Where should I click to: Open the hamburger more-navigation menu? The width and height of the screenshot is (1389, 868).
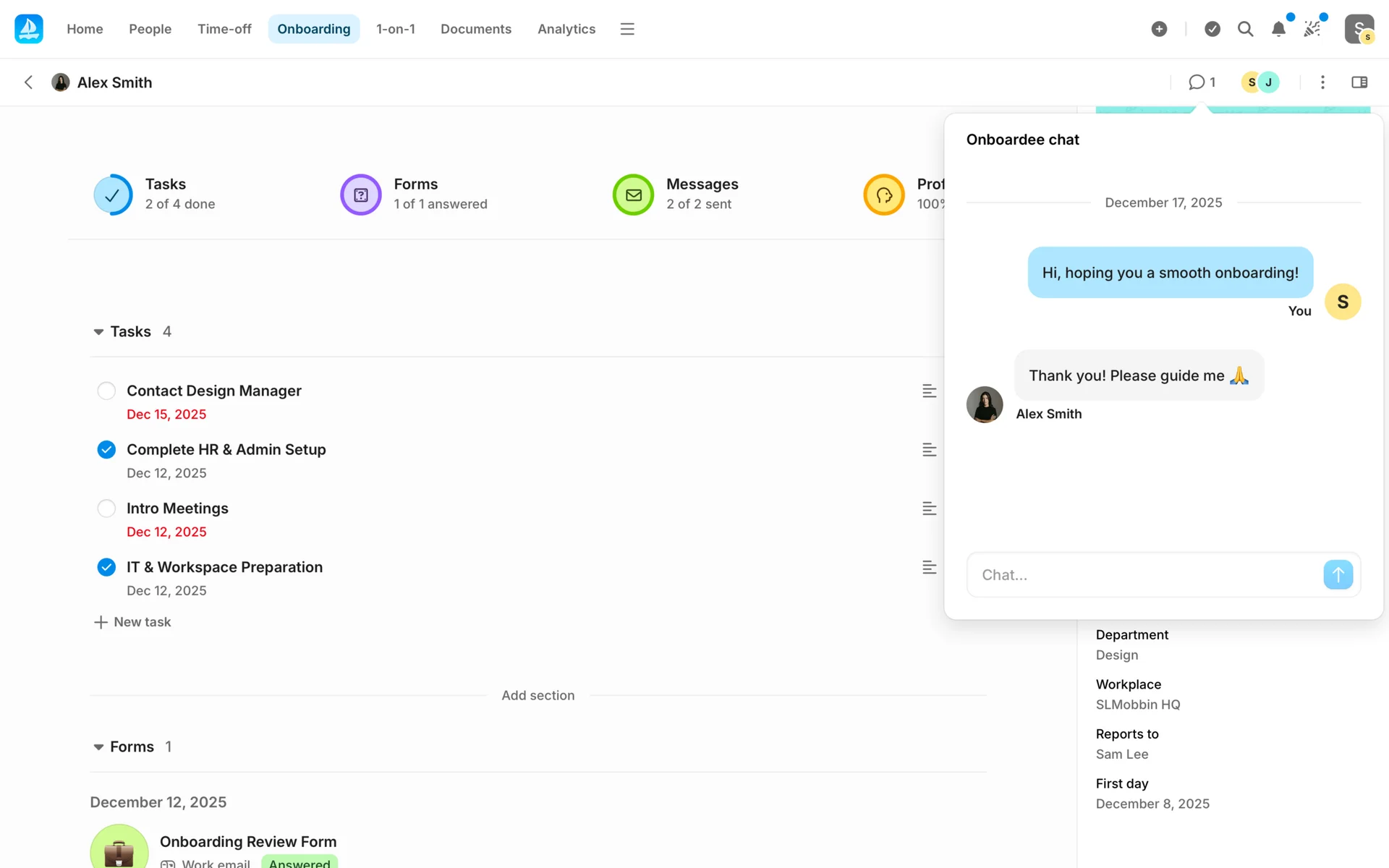(x=627, y=29)
